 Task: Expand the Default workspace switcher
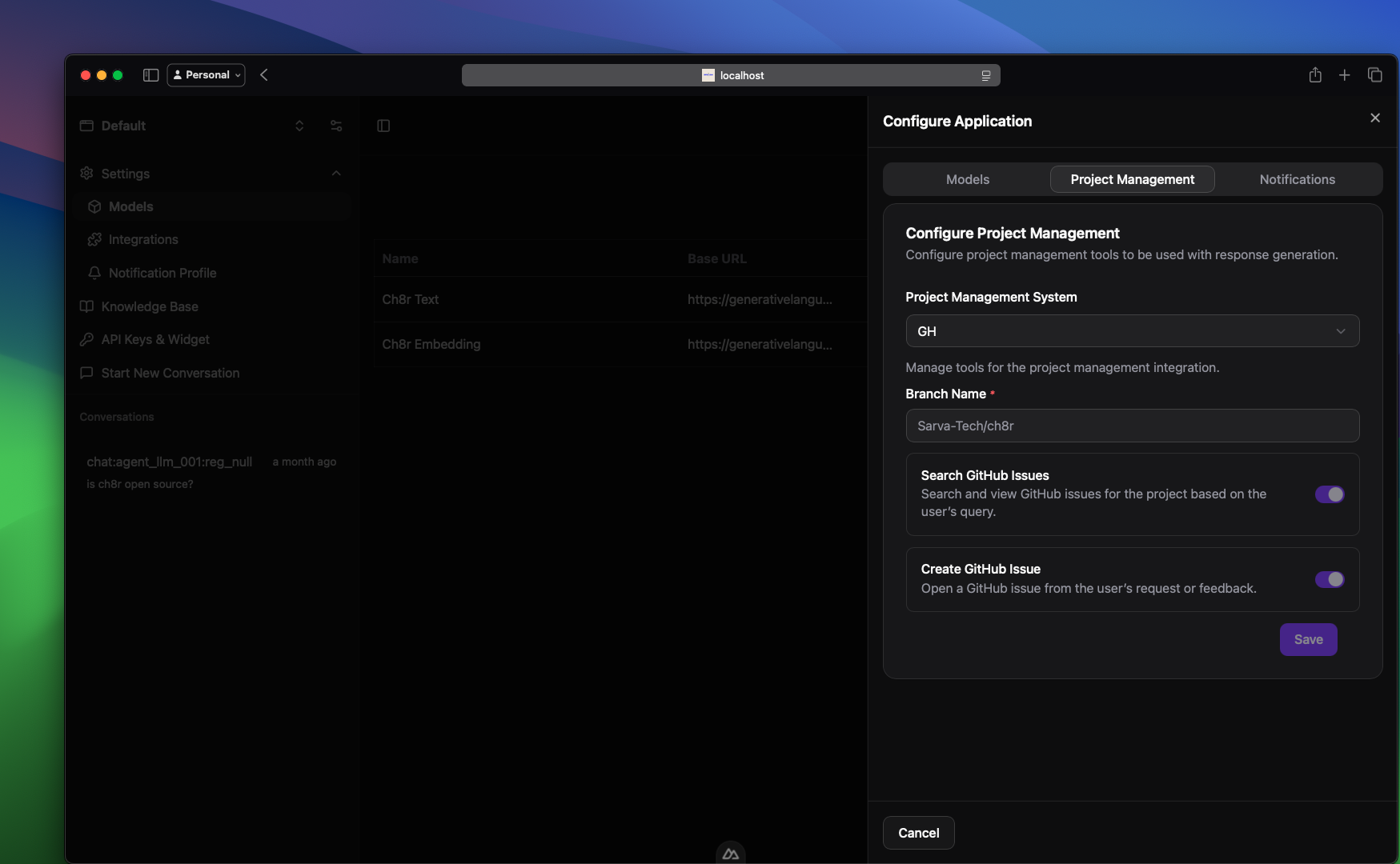tap(299, 126)
